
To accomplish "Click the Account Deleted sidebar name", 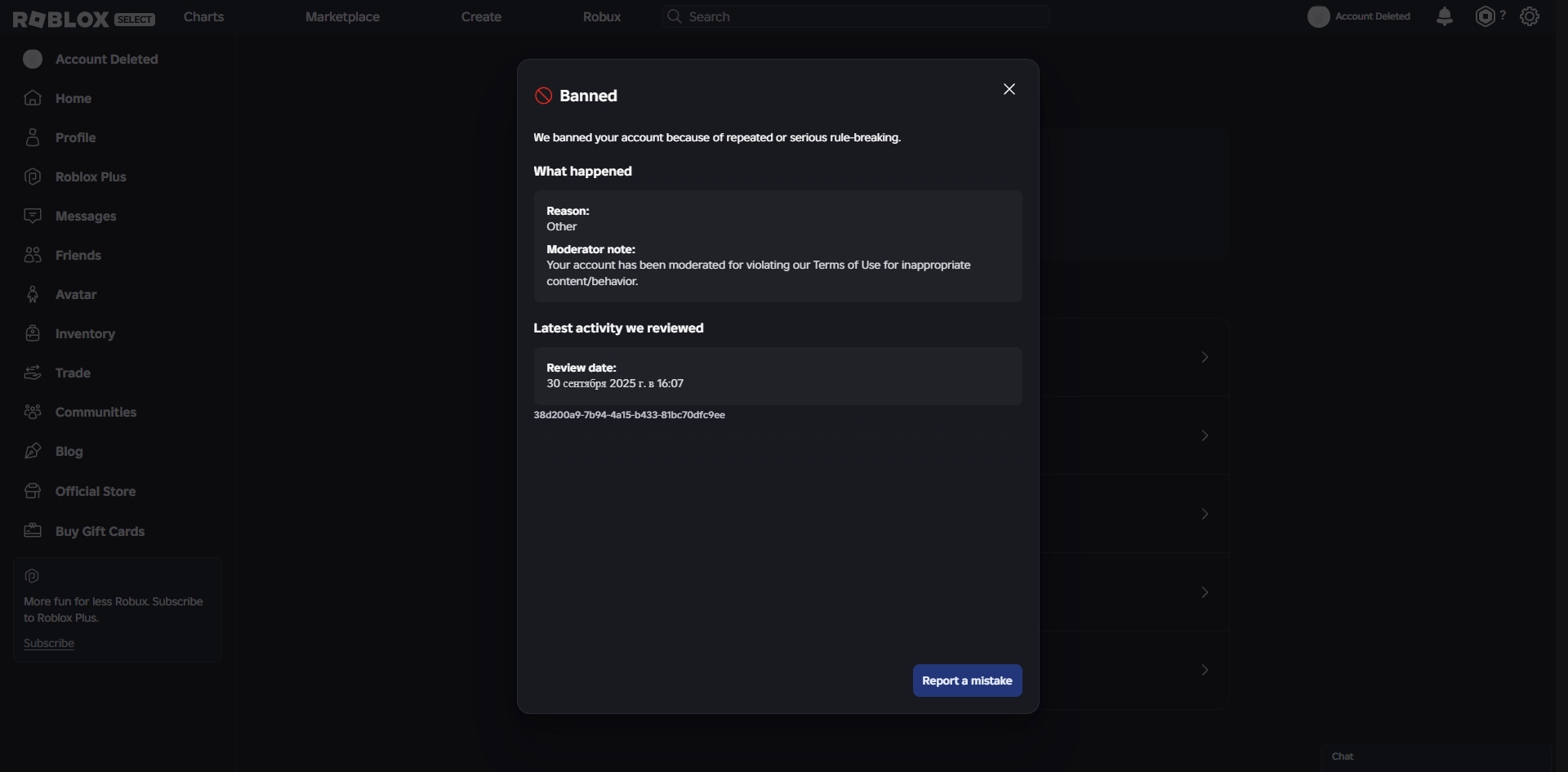I will 107,59.
